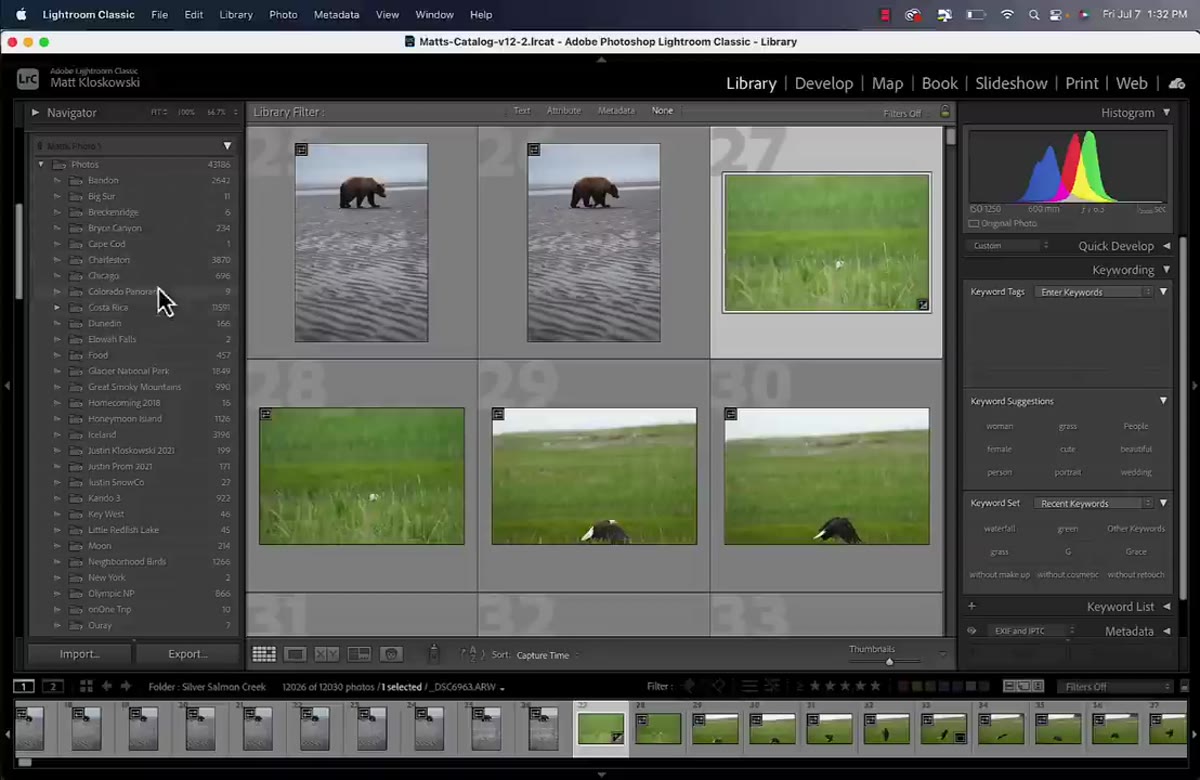Toggle the Metadata panel eye icon
The width and height of the screenshot is (1200, 780).
[971, 631]
